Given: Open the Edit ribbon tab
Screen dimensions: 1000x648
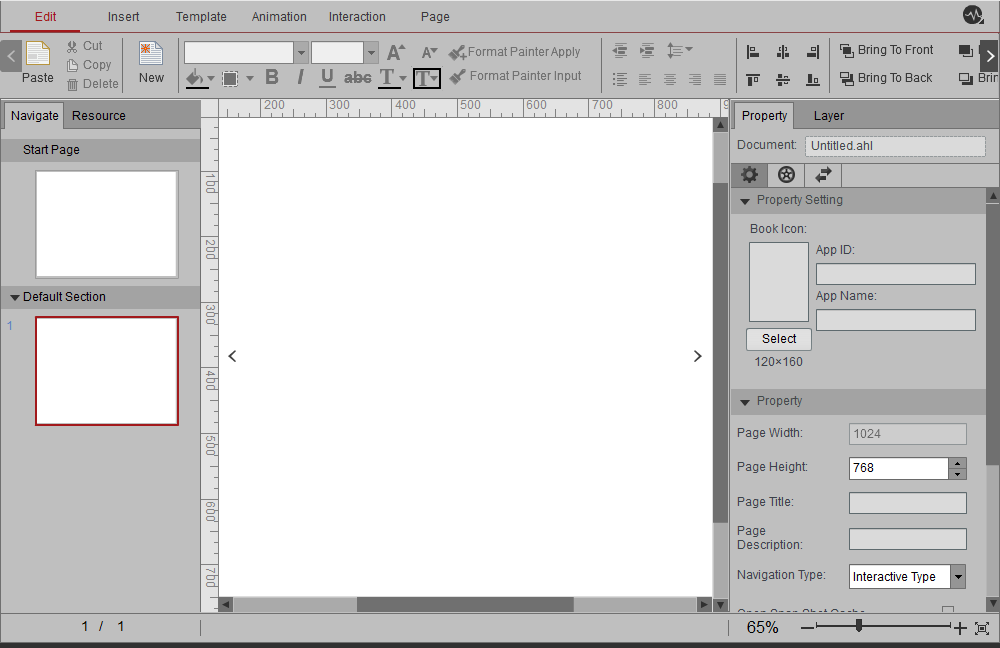Looking at the screenshot, I should (x=45, y=17).
